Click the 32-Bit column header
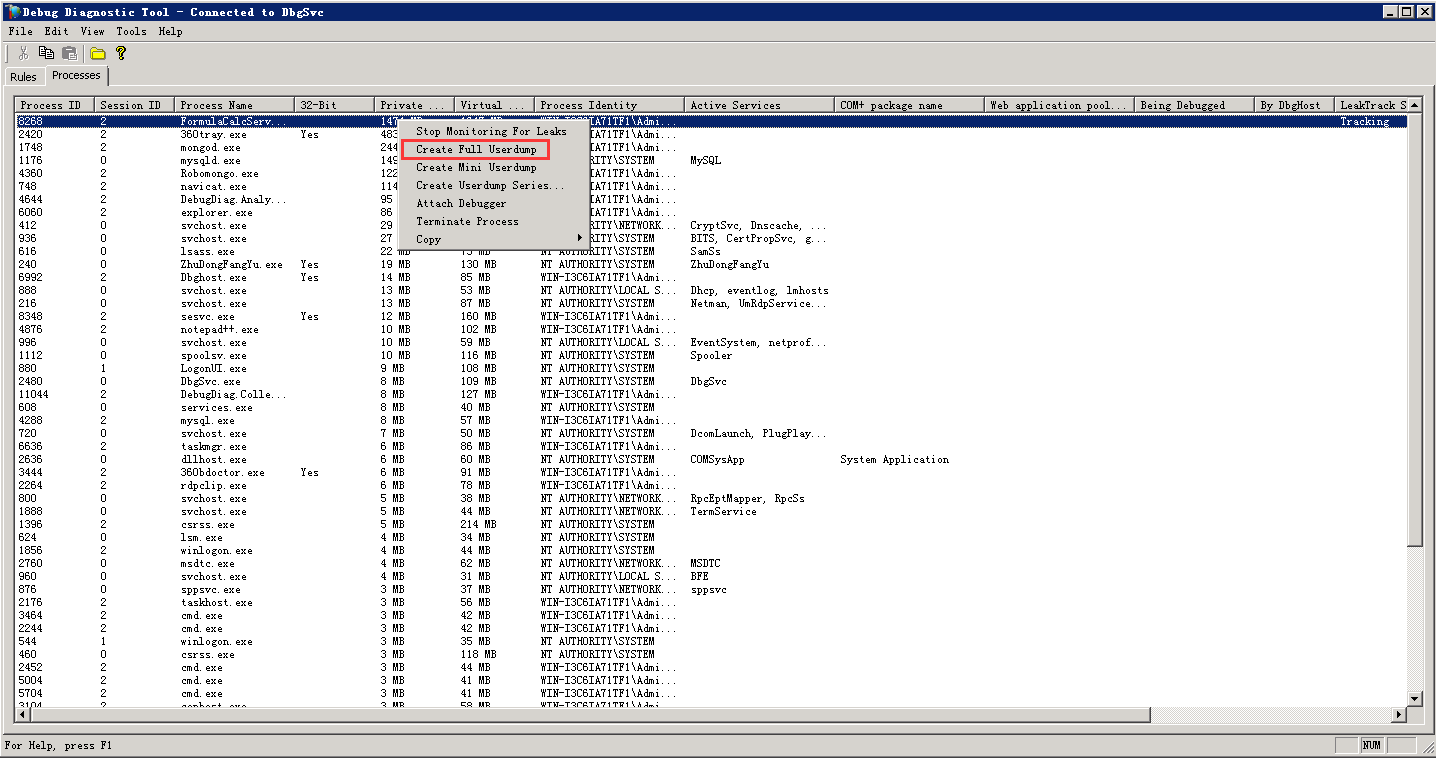The image size is (1436, 758). [335, 105]
